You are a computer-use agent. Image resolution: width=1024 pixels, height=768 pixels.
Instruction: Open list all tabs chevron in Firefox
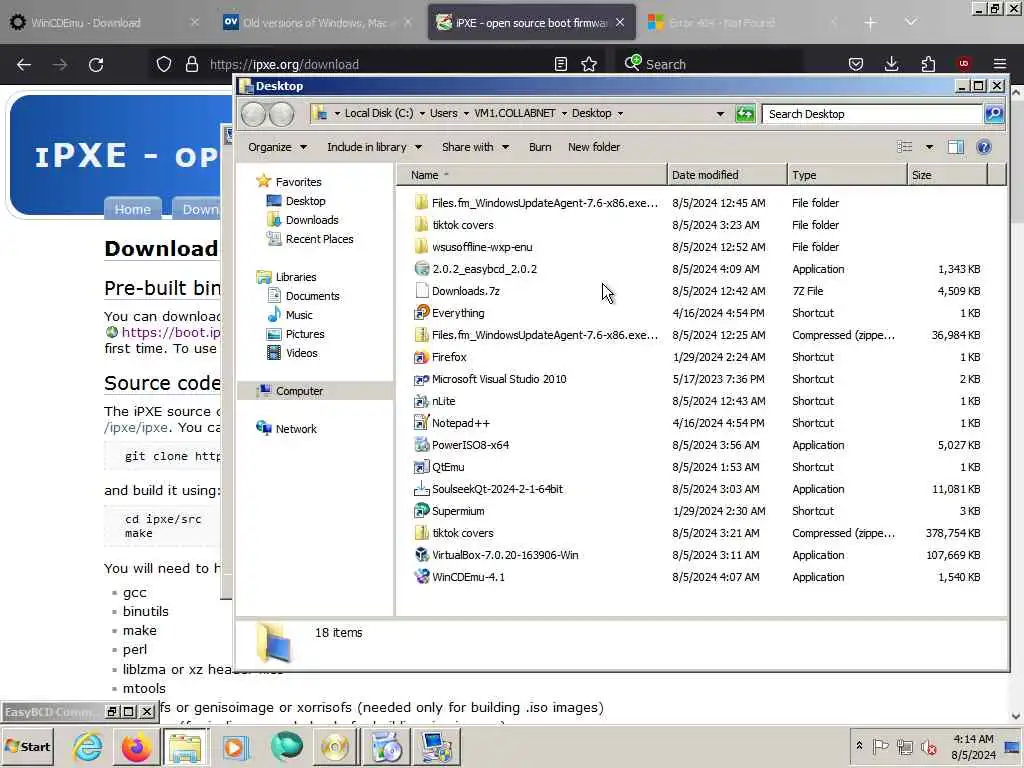pos(910,23)
